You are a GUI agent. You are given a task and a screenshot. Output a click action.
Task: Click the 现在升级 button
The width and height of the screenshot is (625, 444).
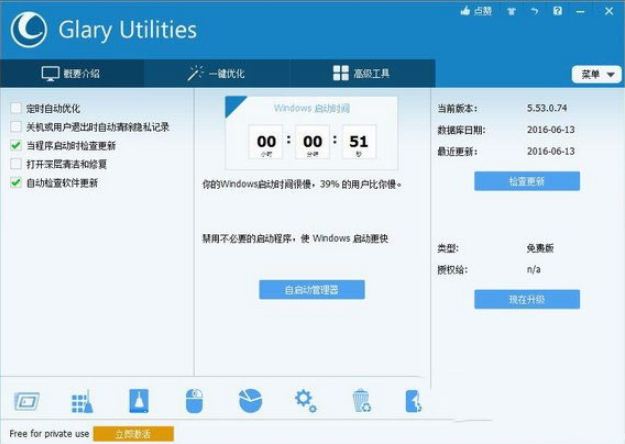[x=527, y=299]
